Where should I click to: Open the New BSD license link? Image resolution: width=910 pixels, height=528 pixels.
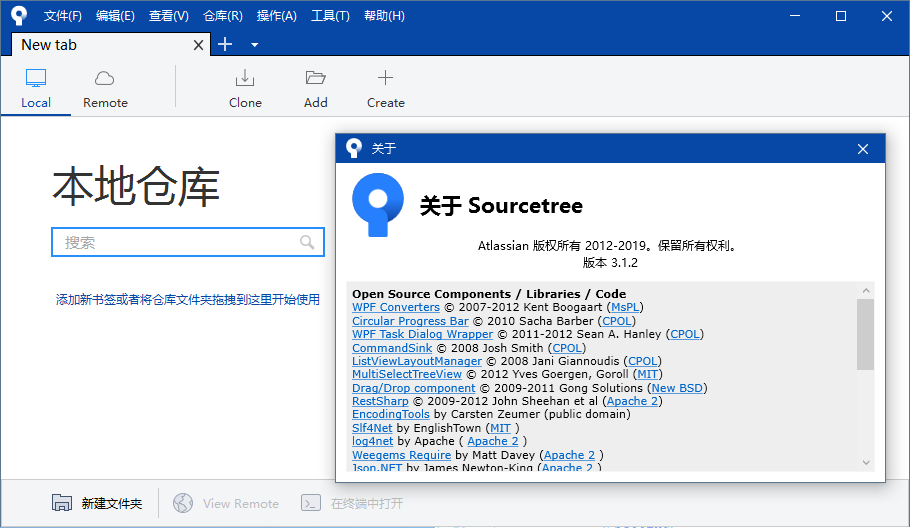(677, 388)
